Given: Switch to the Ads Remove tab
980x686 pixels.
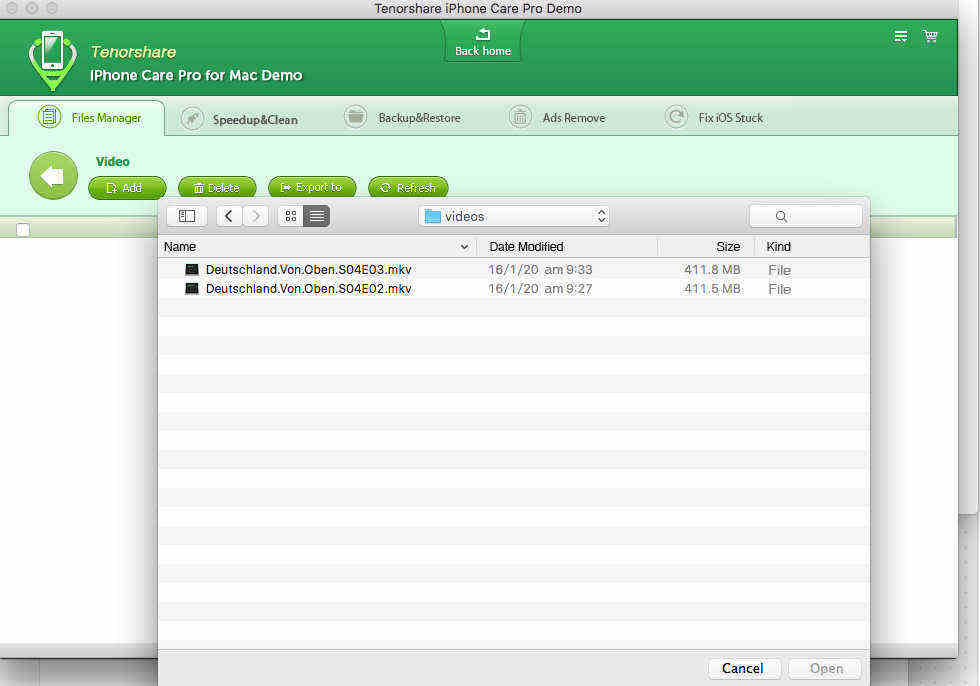Looking at the screenshot, I should click(558, 117).
